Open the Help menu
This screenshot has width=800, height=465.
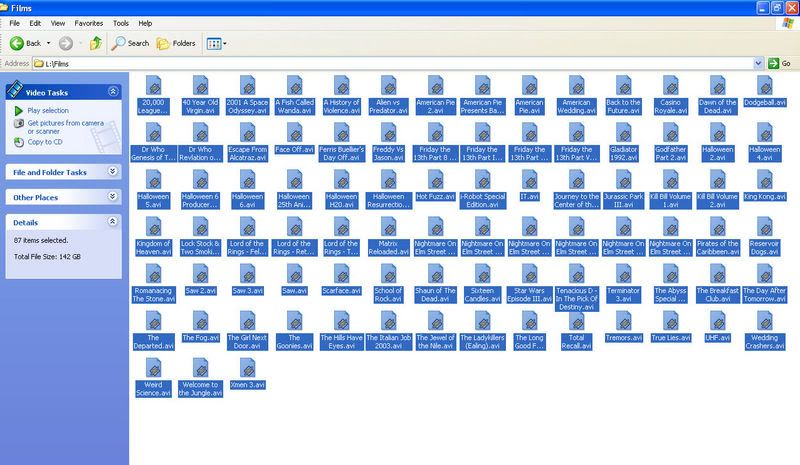pos(145,23)
